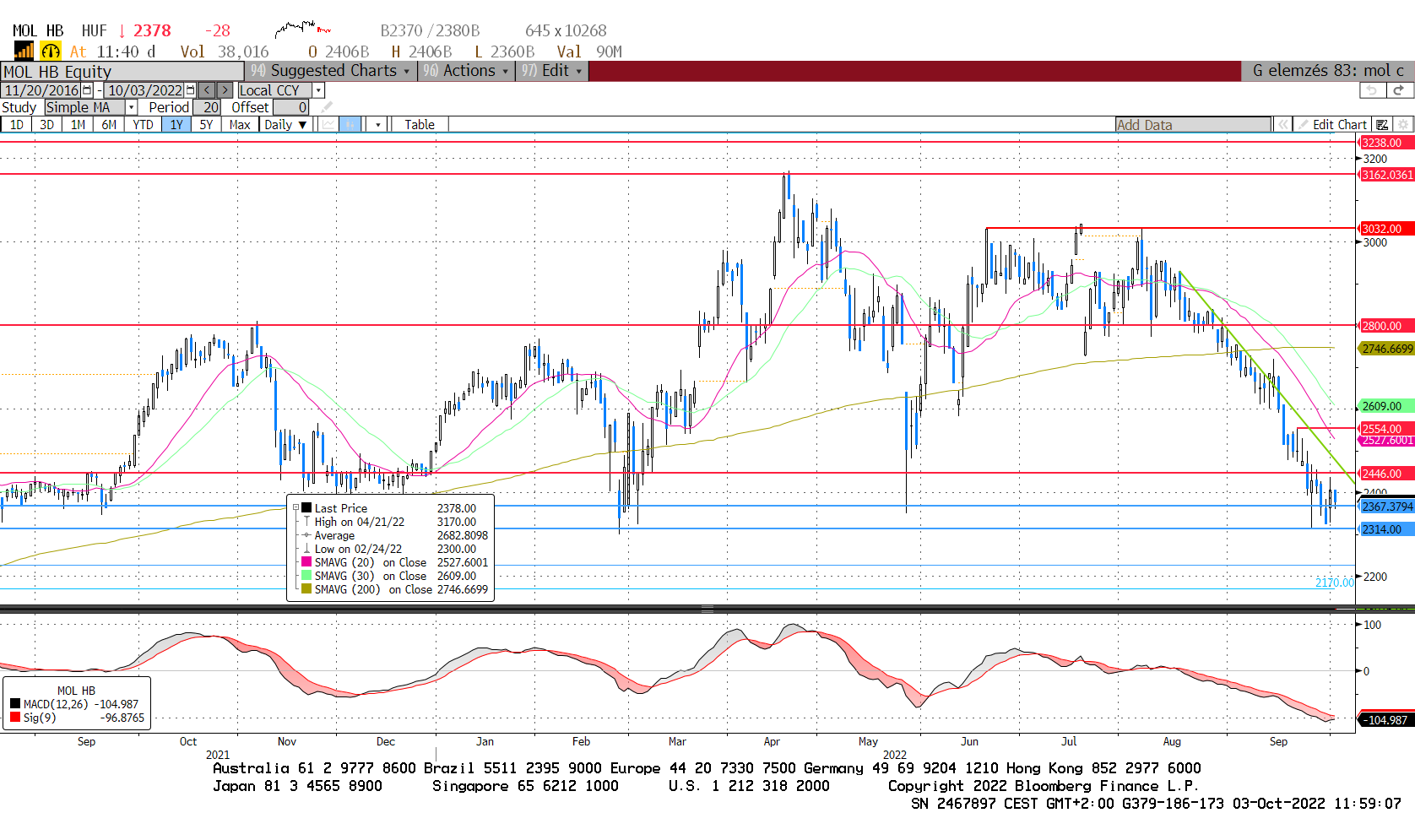Open start date calendar picker icon
The width and height of the screenshot is (1415, 840).
tap(87, 90)
